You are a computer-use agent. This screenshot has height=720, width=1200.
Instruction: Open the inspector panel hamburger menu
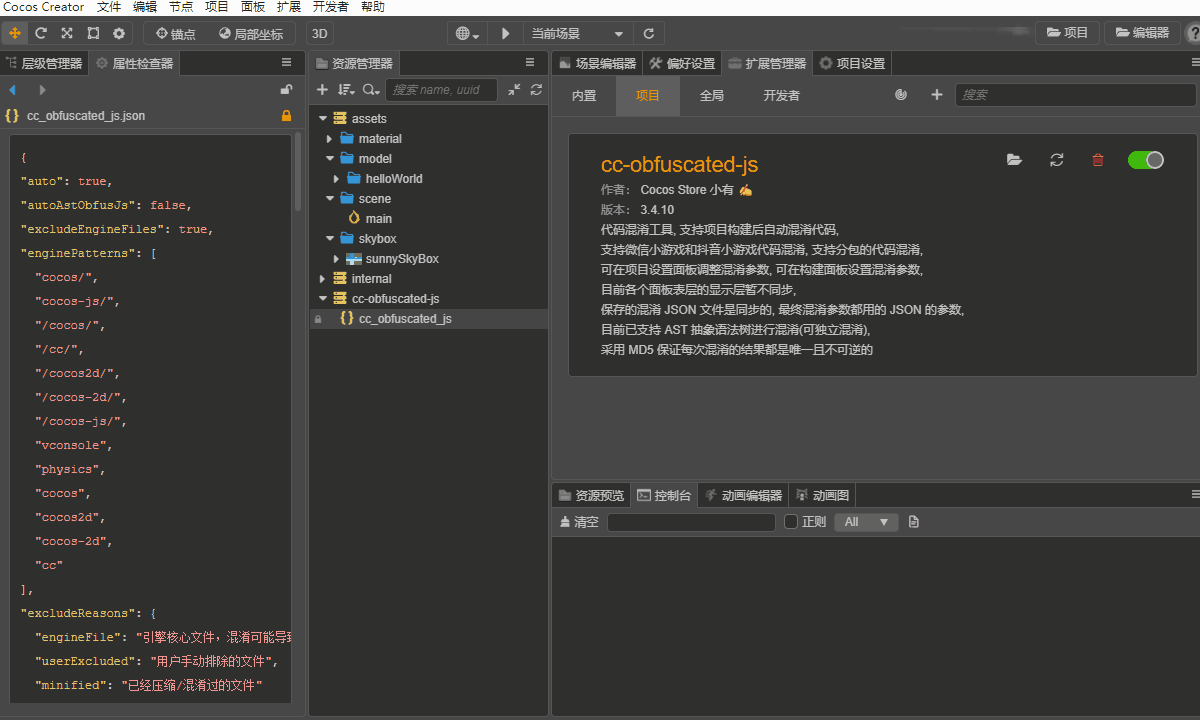coord(286,63)
